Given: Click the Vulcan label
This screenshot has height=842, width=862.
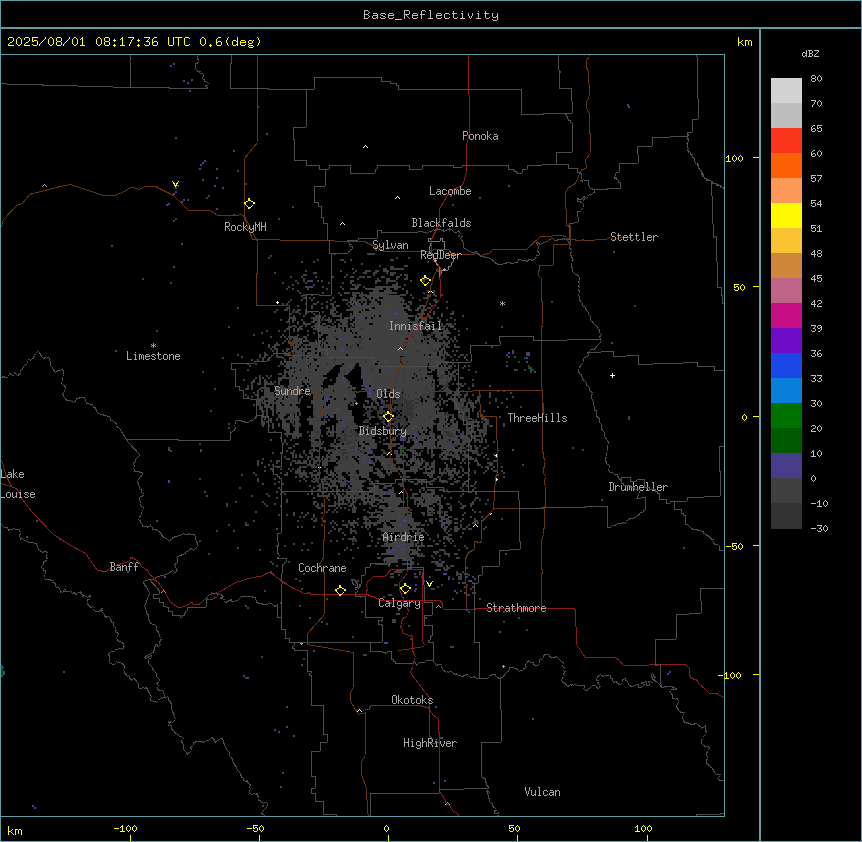Looking at the screenshot, I should click(x=543, y=792).
